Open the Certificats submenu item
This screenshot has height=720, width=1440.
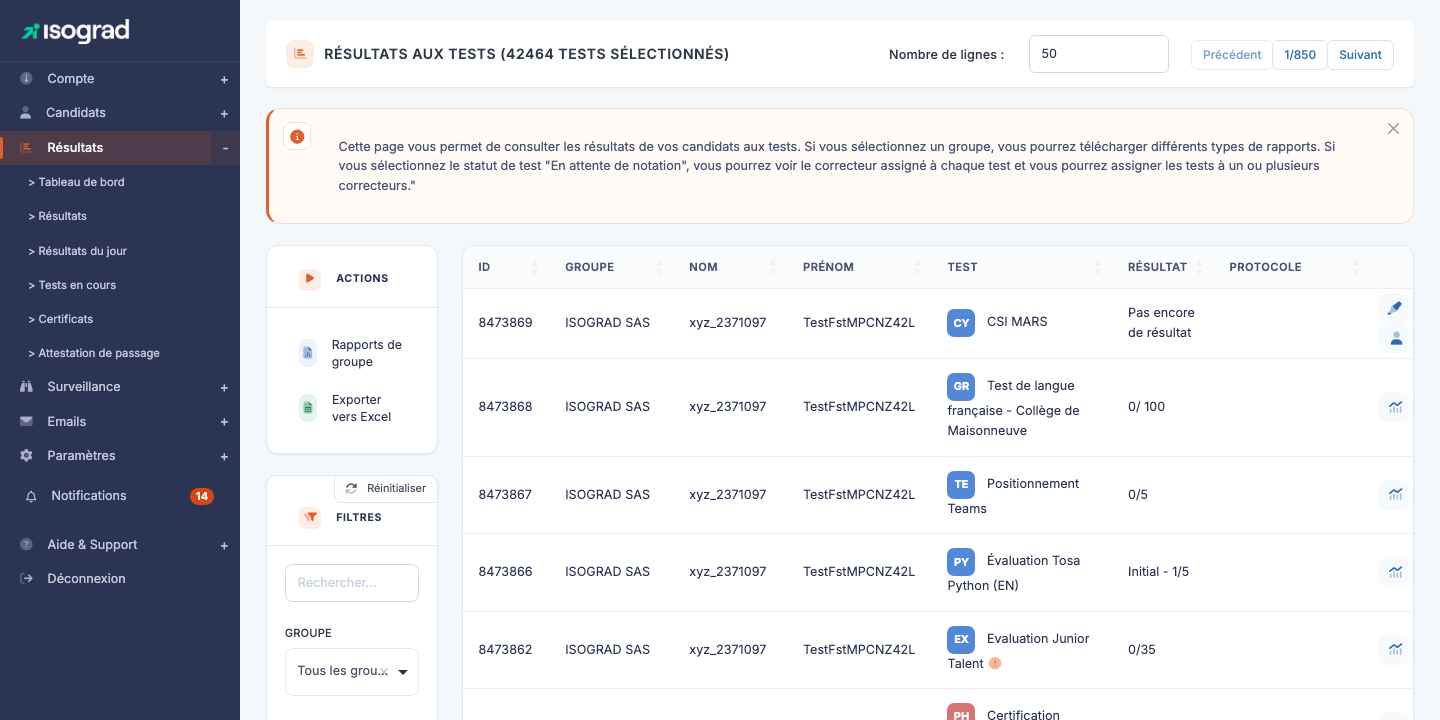pyautogui.click(x=61, y=319)
